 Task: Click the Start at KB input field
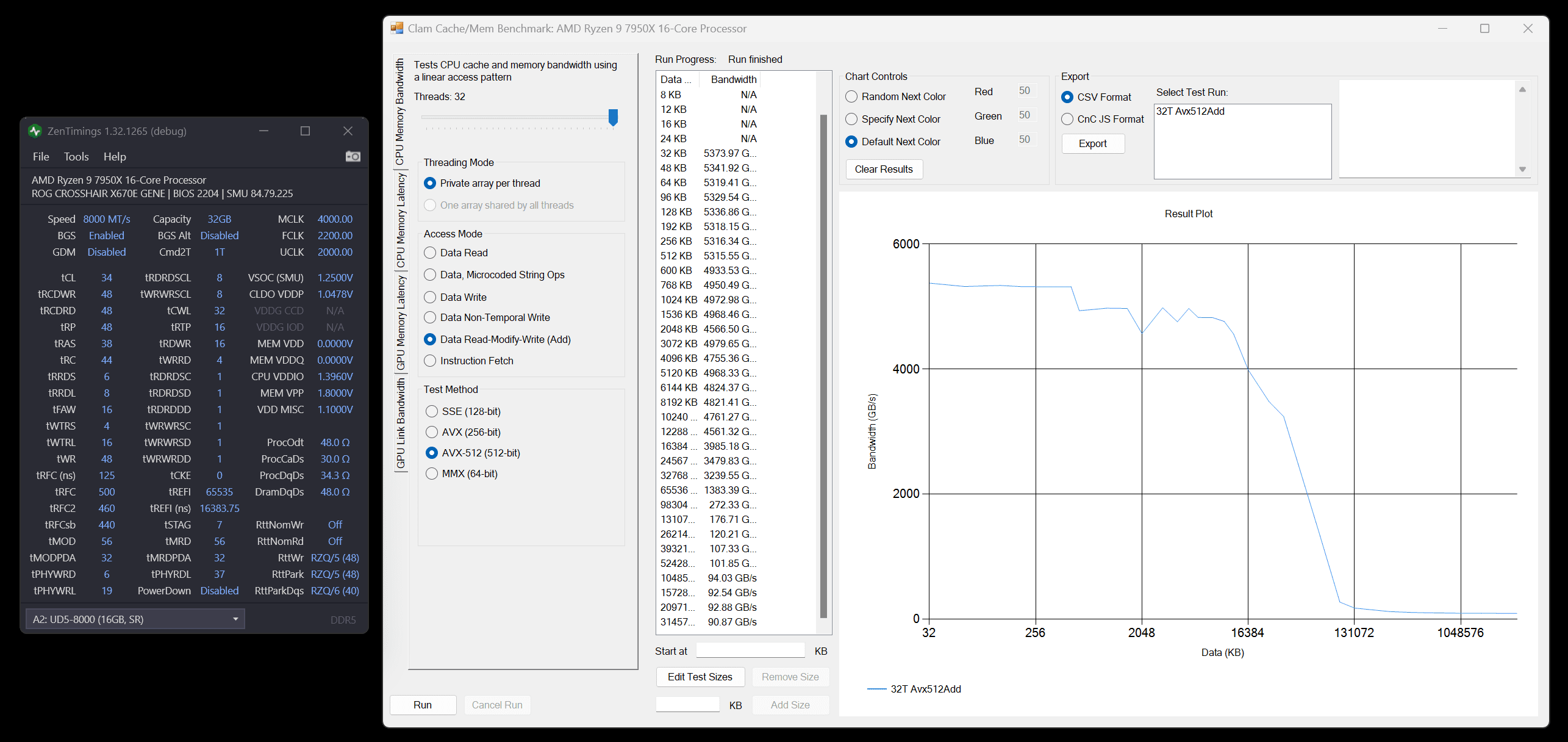pyautogui.click(x=750, y=651)
